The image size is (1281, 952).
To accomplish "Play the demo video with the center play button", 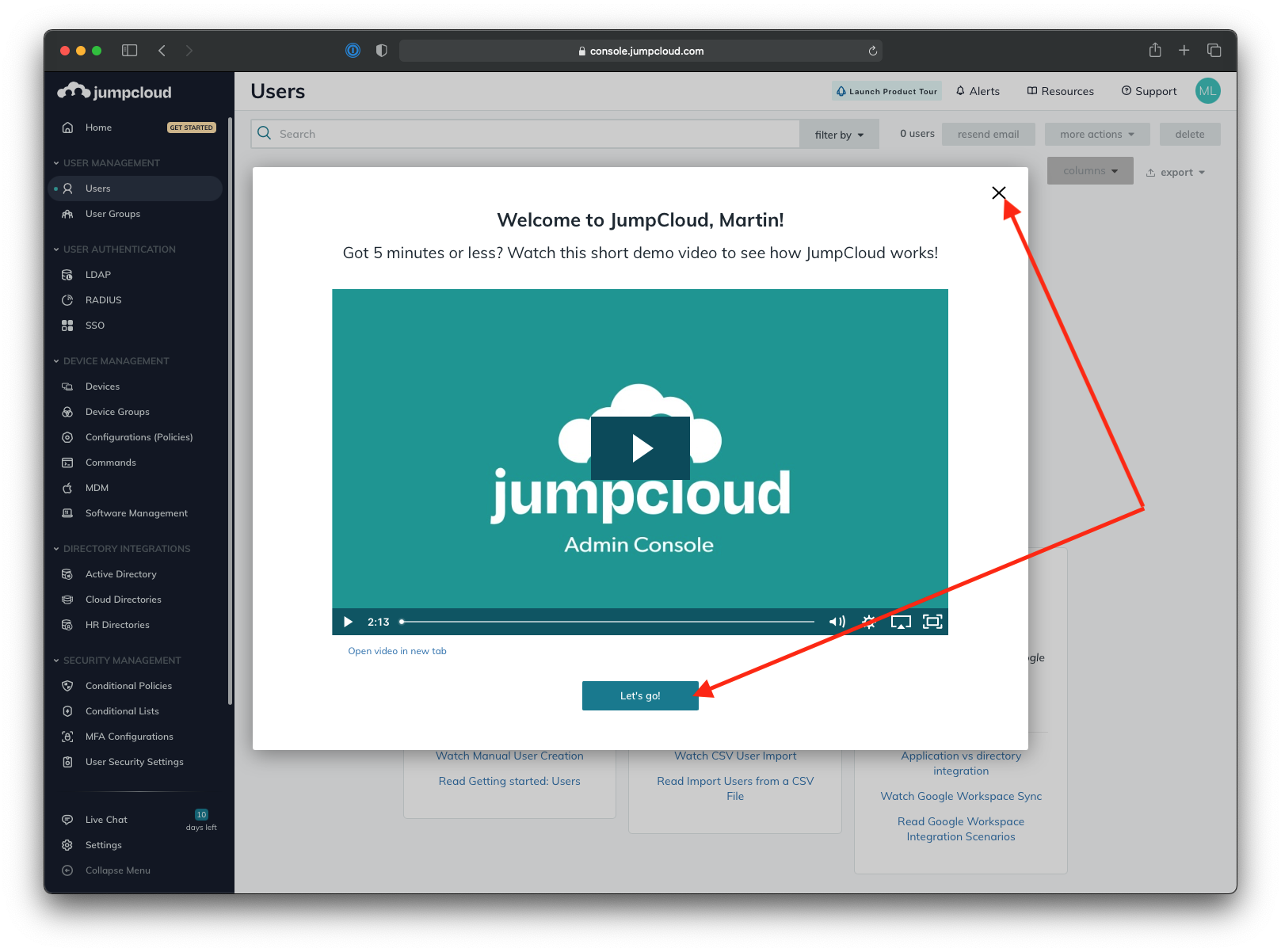I will tap(640, 448).
